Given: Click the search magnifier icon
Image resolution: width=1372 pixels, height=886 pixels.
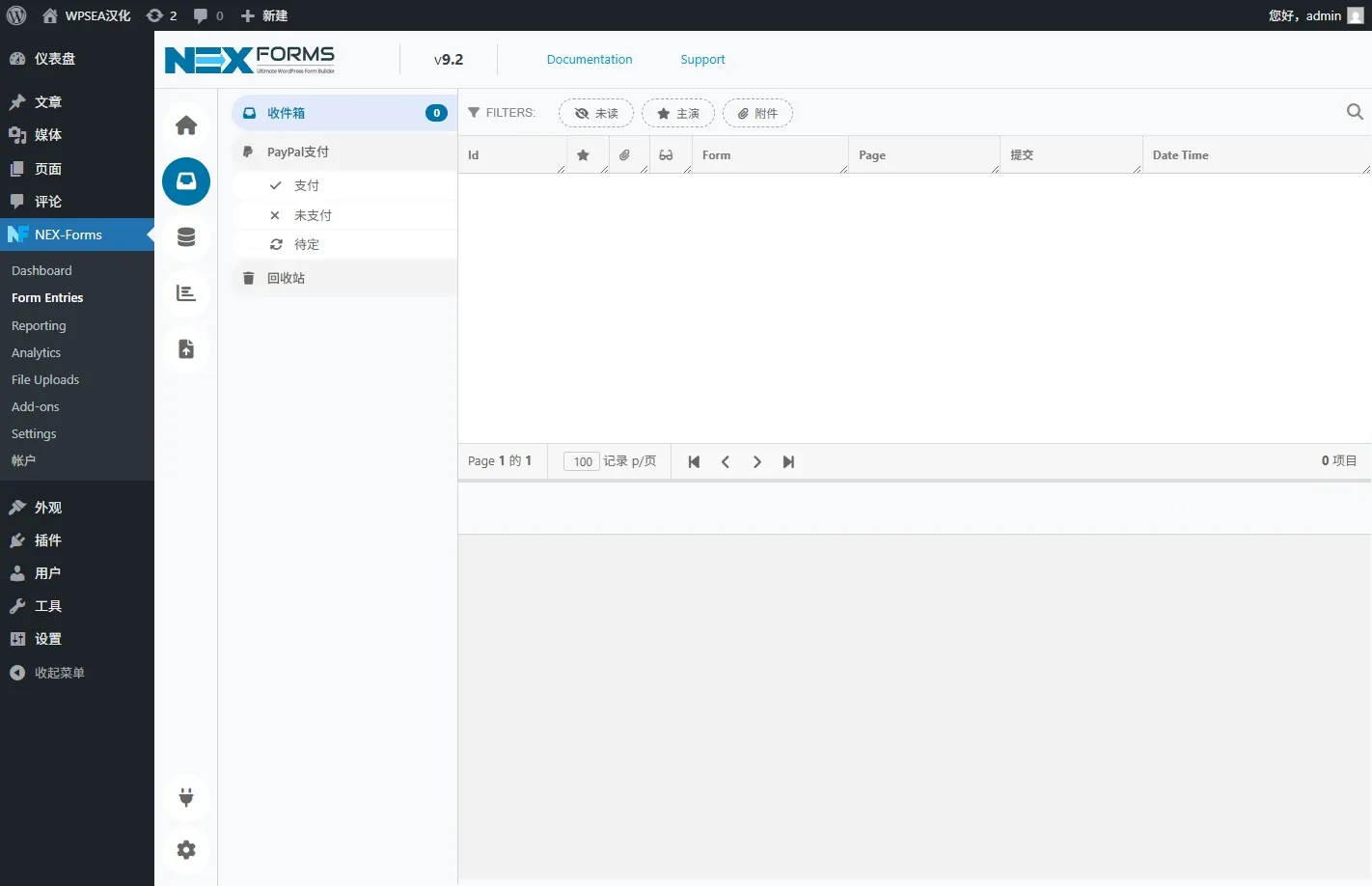Looking at the screenshot, I should coord(1355,112).
